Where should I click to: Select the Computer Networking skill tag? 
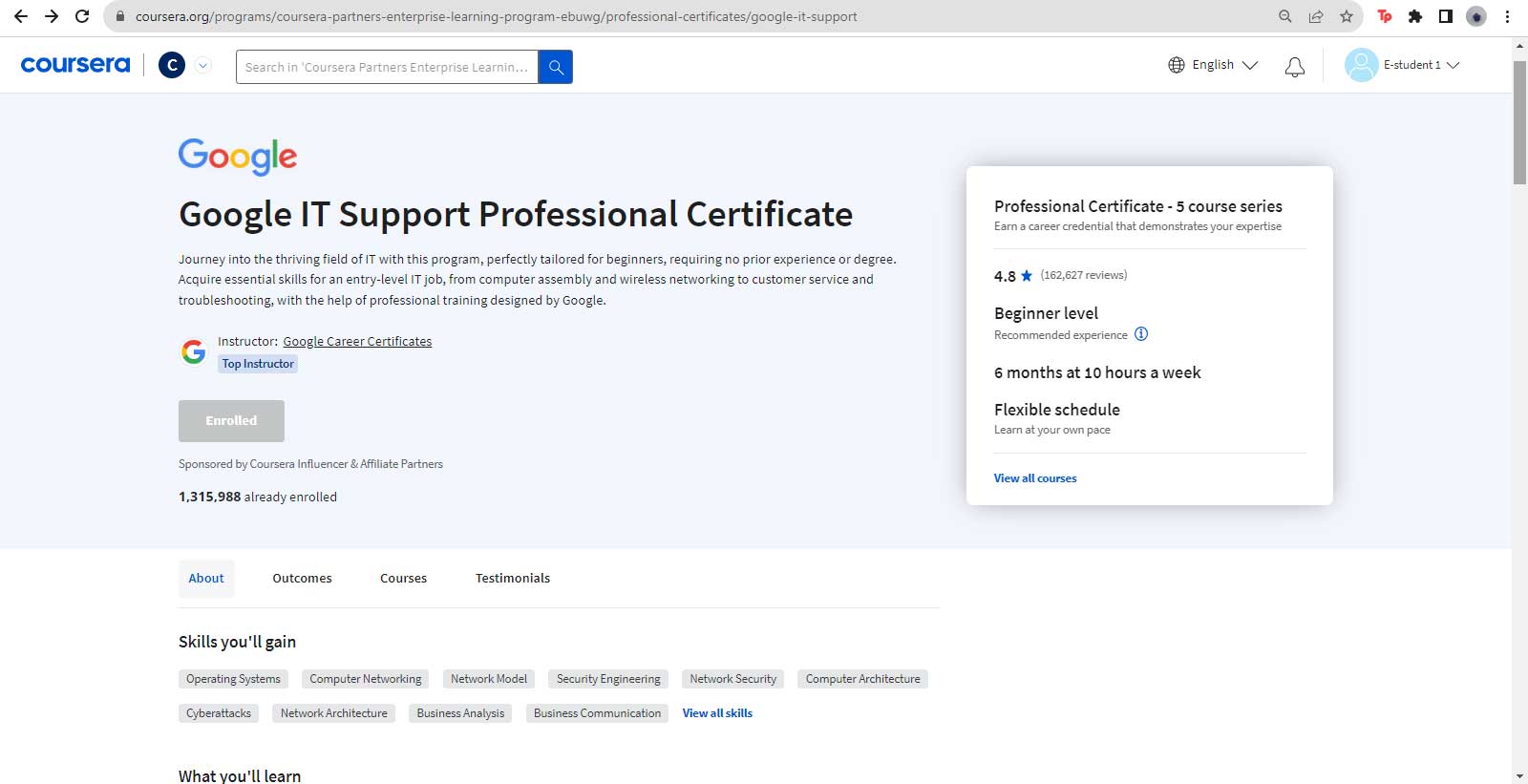point(365,679)
